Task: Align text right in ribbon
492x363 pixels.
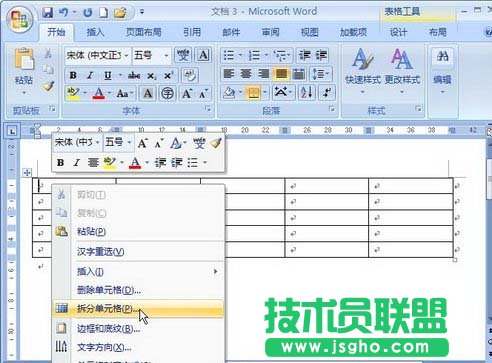Action: tap(264, 74)
